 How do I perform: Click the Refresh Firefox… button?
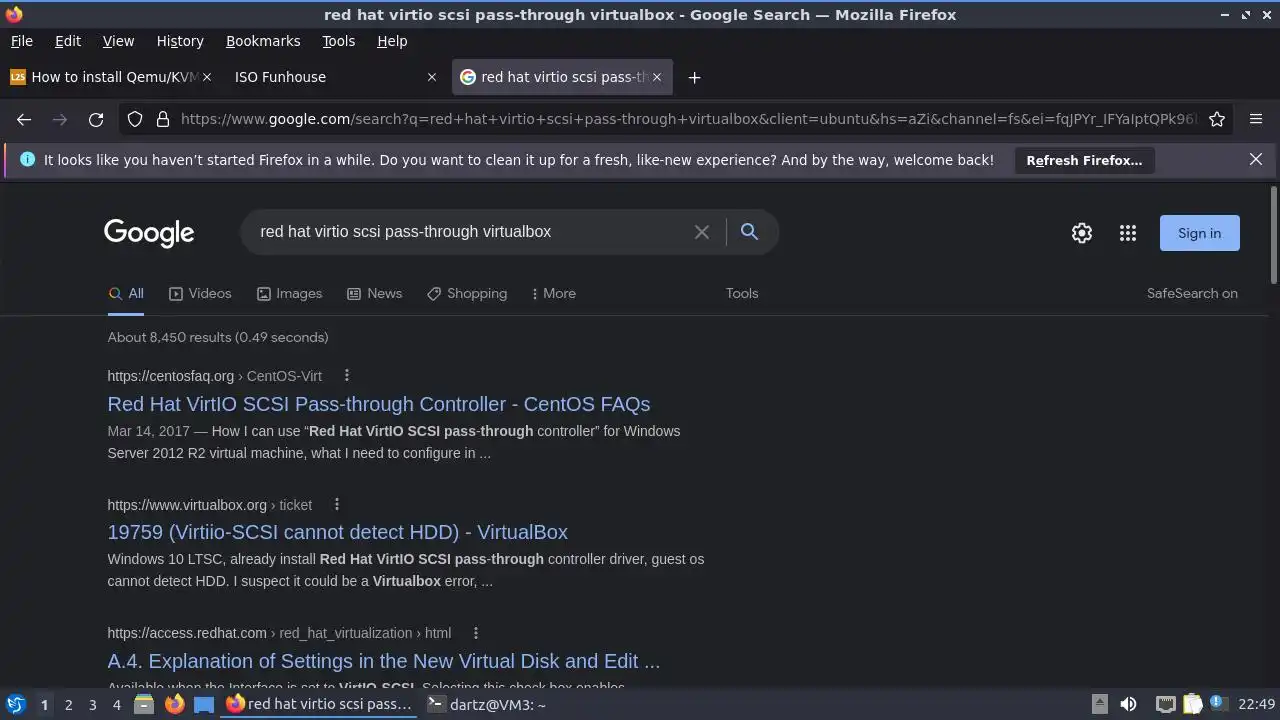click(x=1084, y=160)
